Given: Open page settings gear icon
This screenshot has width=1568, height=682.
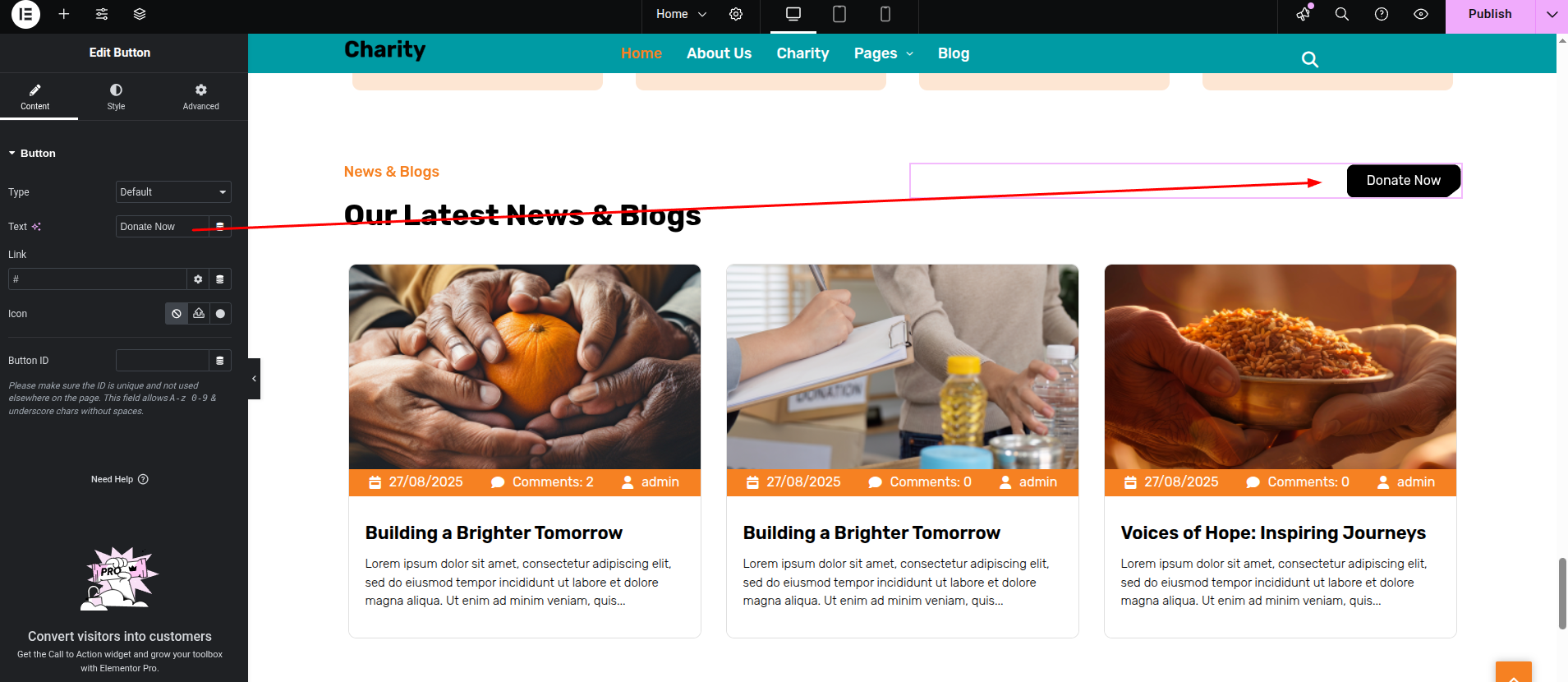Looking at the screenshot, I should 736,14.
